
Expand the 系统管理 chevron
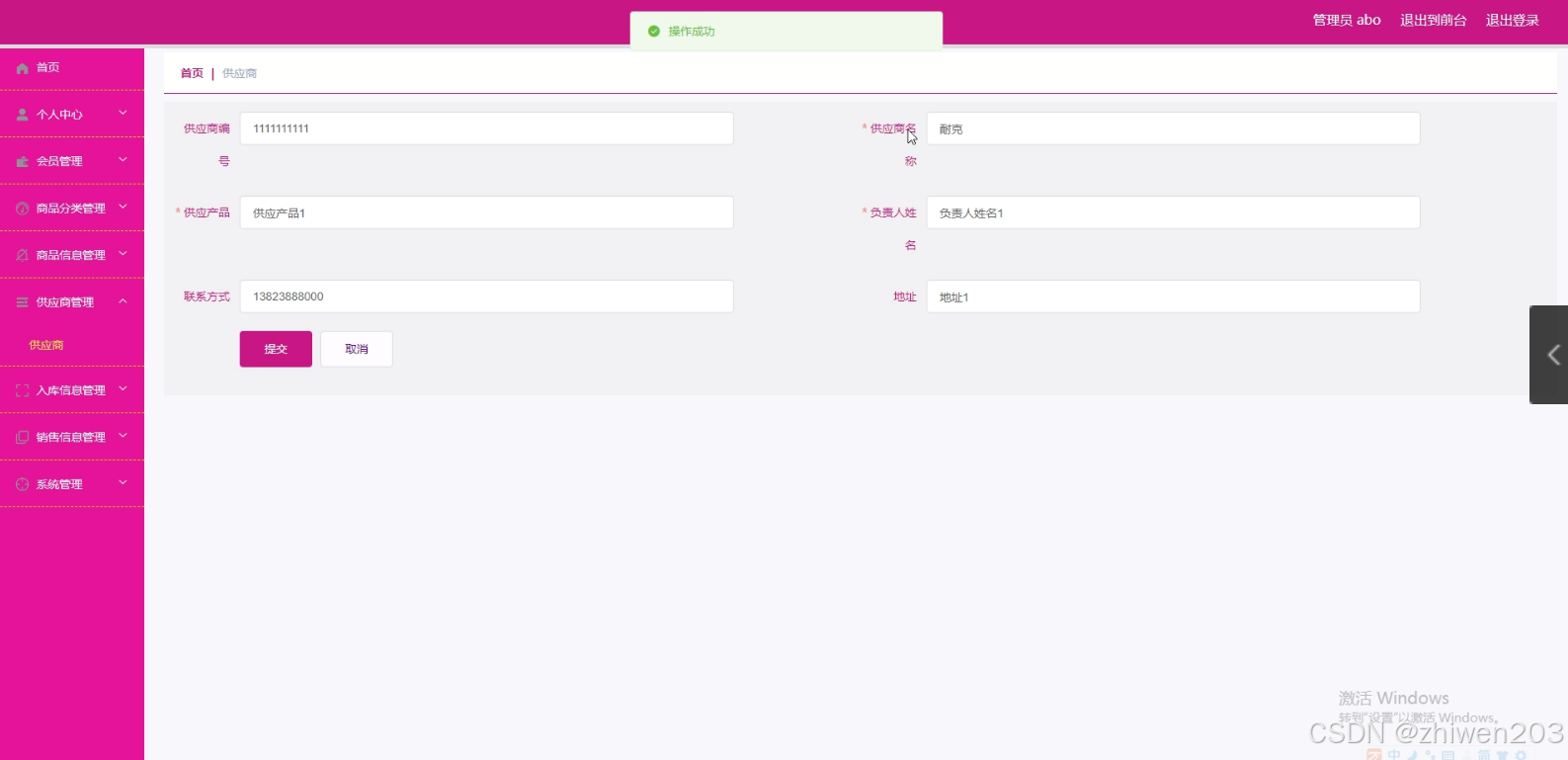[123, 483]
